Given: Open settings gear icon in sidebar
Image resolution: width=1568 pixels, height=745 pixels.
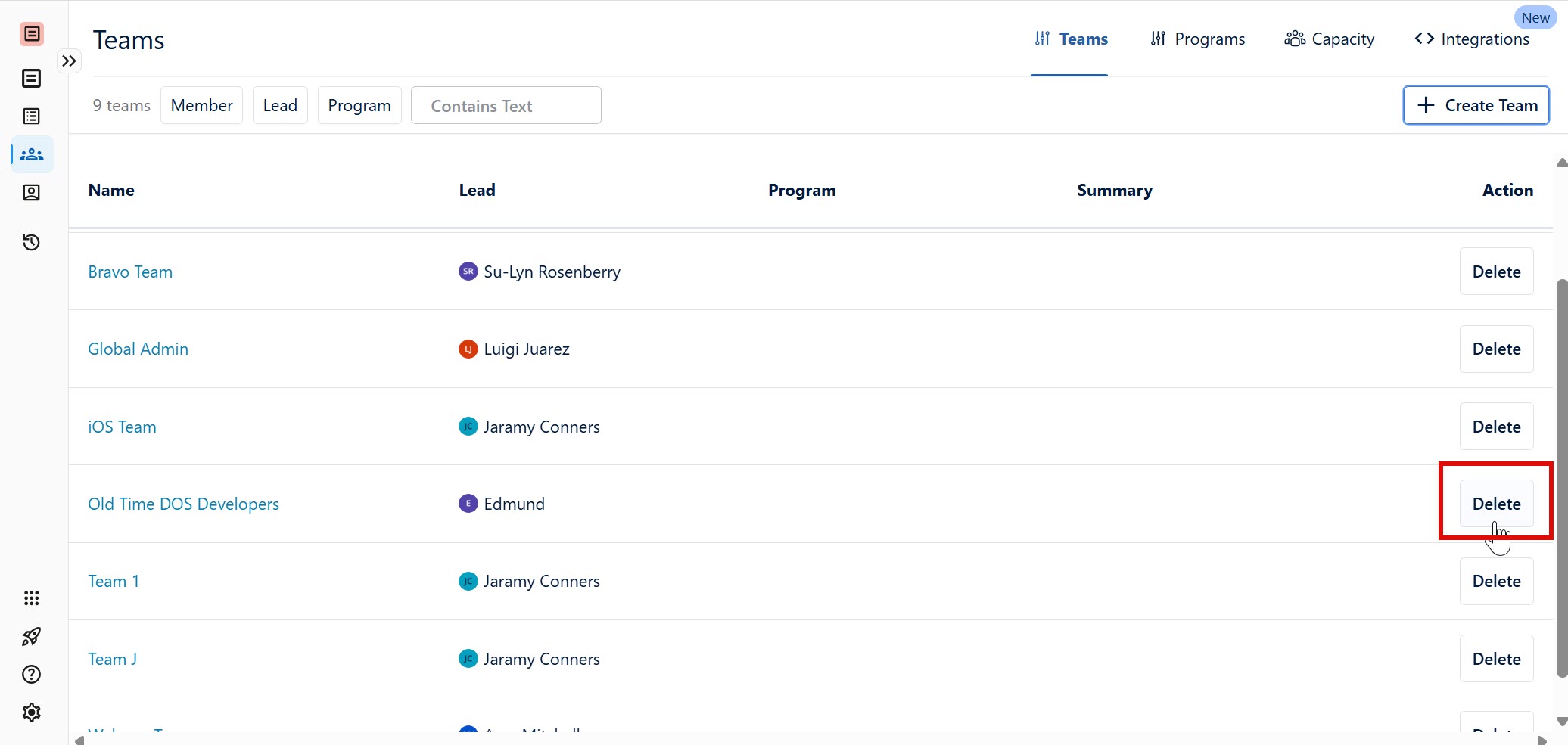Looking at the screenshot, I should coord(32,712).
